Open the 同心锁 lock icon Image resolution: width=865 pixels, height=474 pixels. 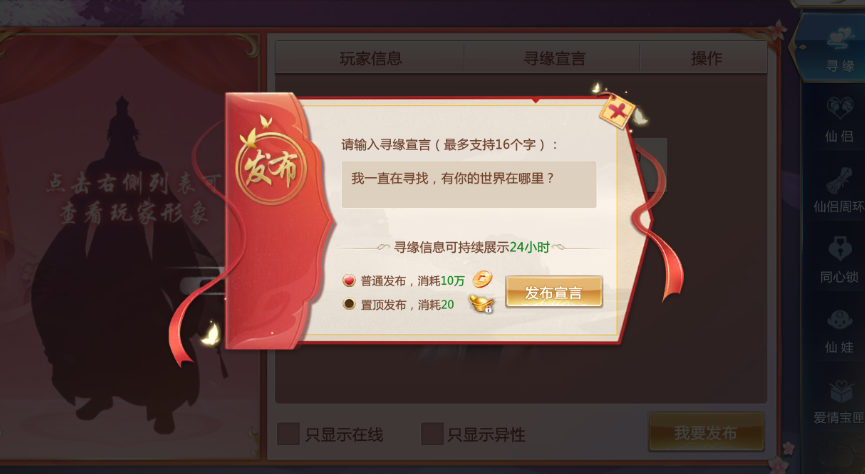click(x=839, y=259)
